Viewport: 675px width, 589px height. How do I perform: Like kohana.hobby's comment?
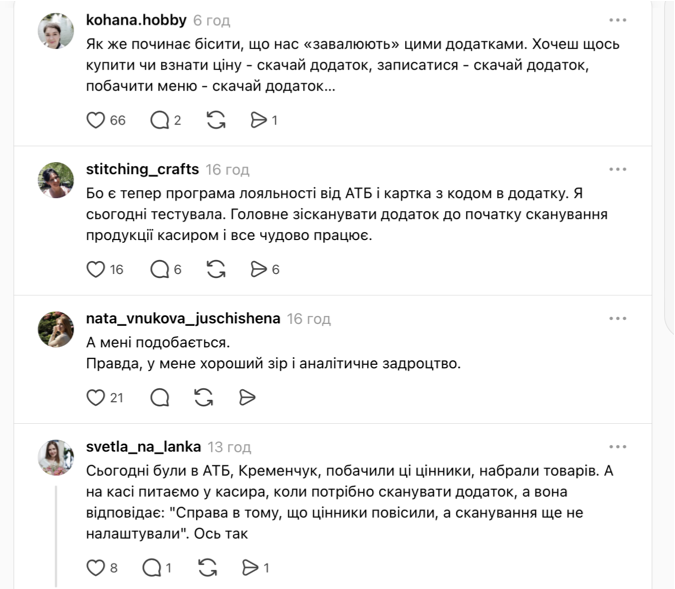(96, 120)
